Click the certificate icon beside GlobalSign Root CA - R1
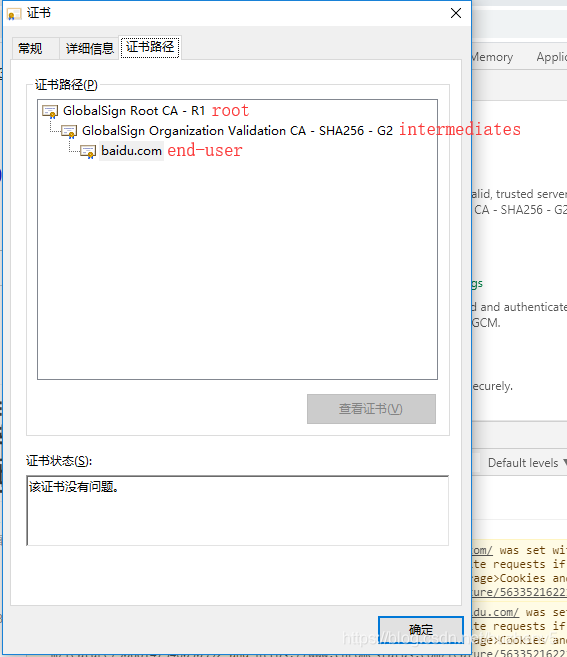This screenshot has height=657, width=567. coord(50,111)
